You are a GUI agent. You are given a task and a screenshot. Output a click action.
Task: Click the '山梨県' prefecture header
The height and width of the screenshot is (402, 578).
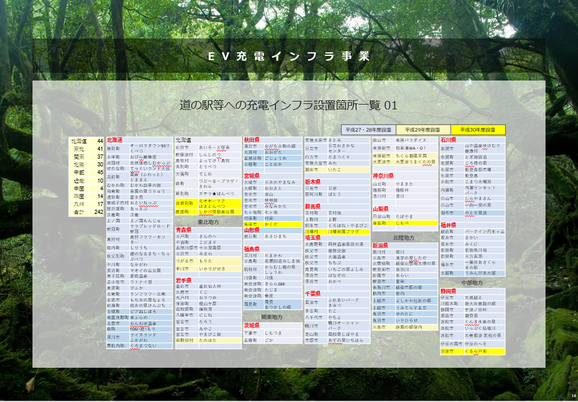(380, 209)
